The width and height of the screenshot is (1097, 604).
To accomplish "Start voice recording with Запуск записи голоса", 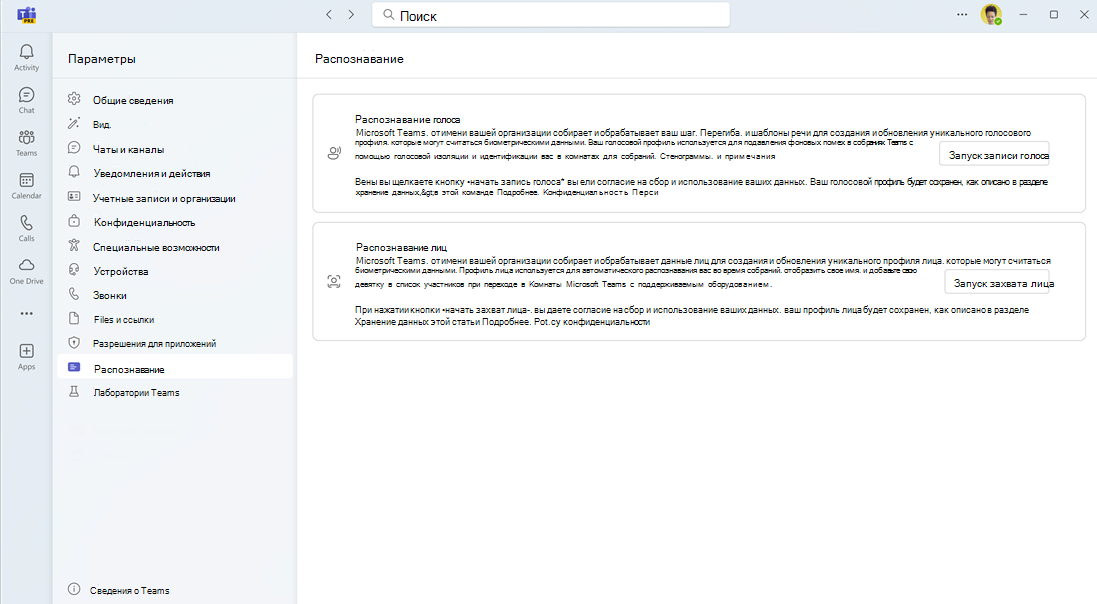I will [x=994, y=155].
